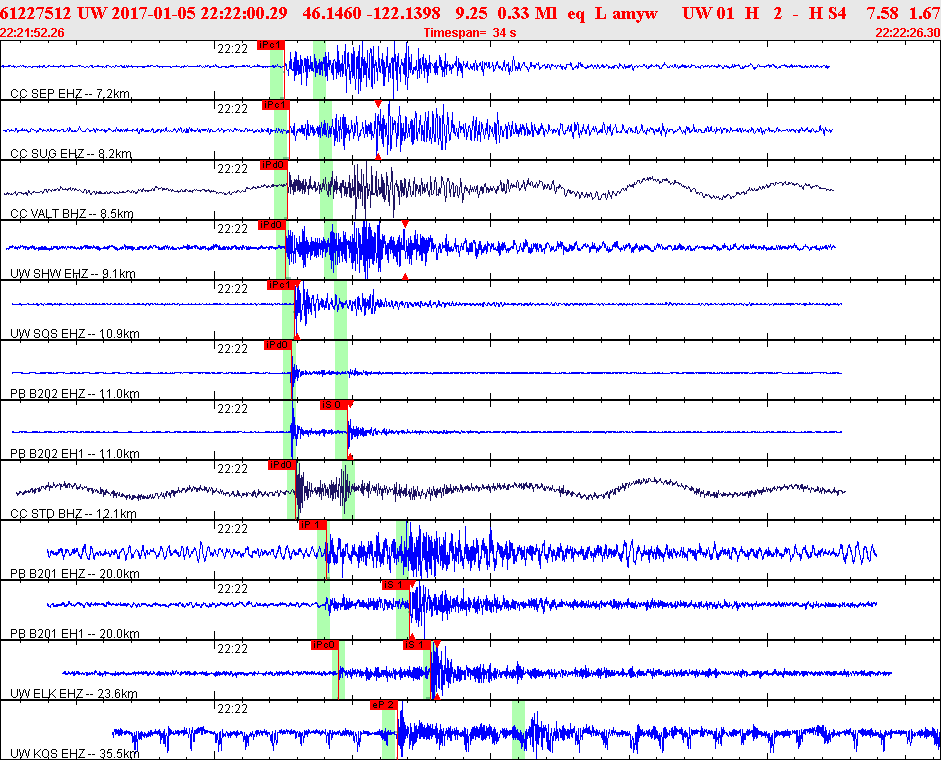
Task: Click the CC SUG EHZ -- 8.2km label
Action: coord(71,154)
